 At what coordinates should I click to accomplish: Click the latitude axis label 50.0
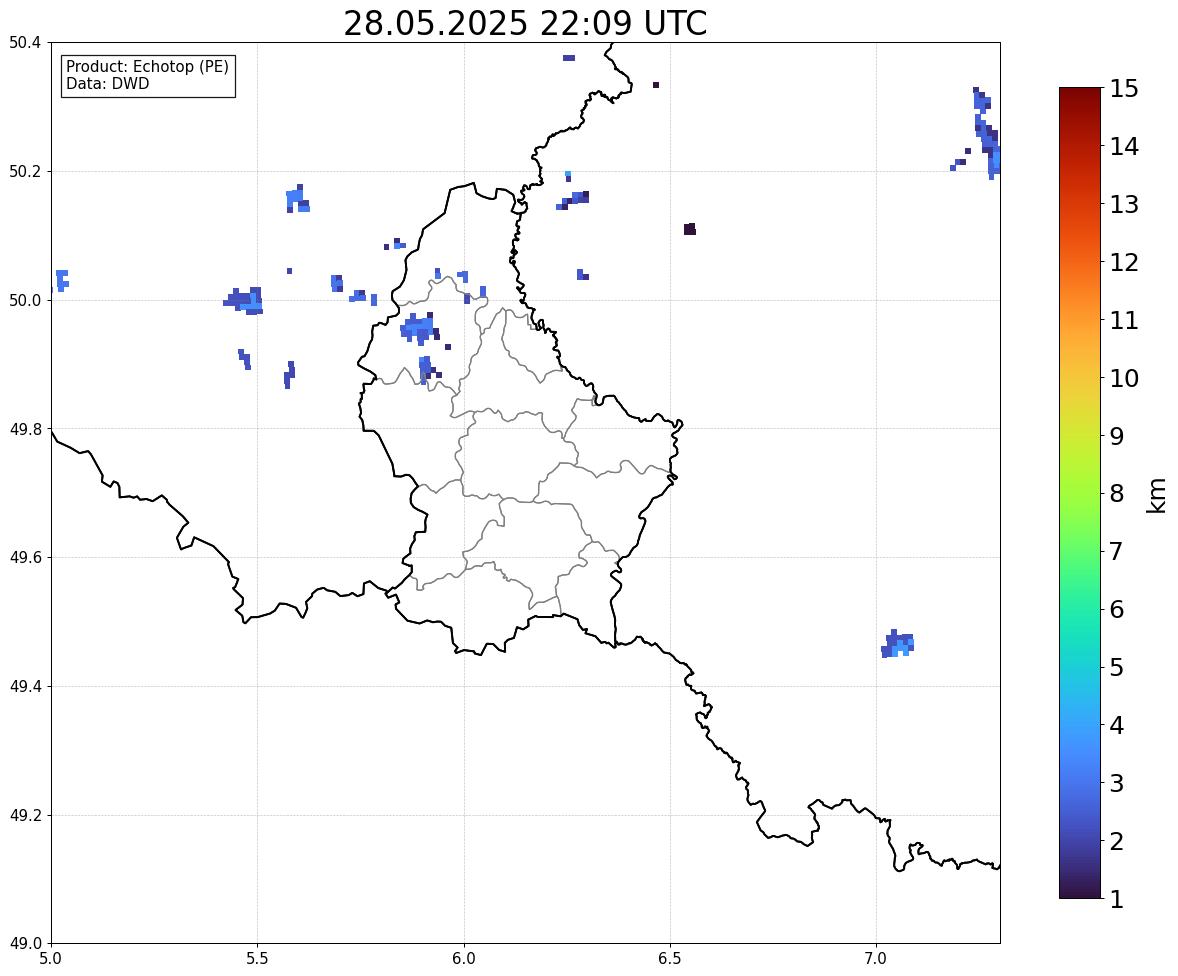(x=25, y=301)
